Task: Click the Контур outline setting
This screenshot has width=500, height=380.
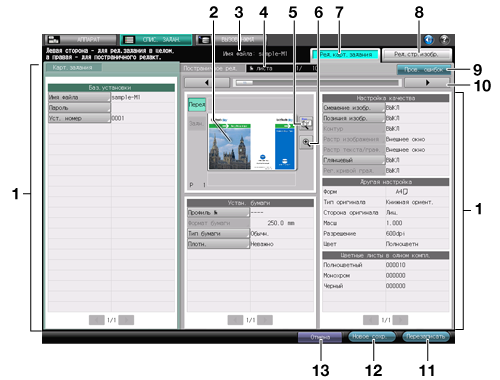Action: [x=354, y=129]
